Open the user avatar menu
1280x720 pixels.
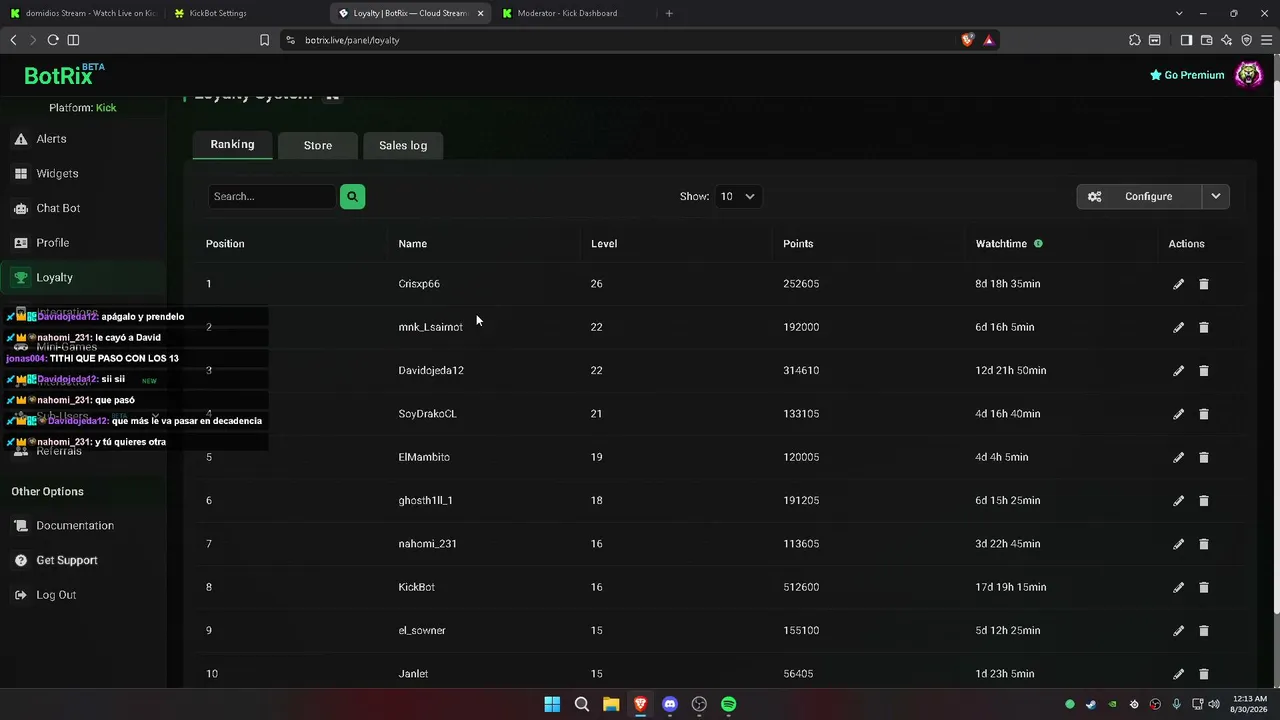(1248, 75)
